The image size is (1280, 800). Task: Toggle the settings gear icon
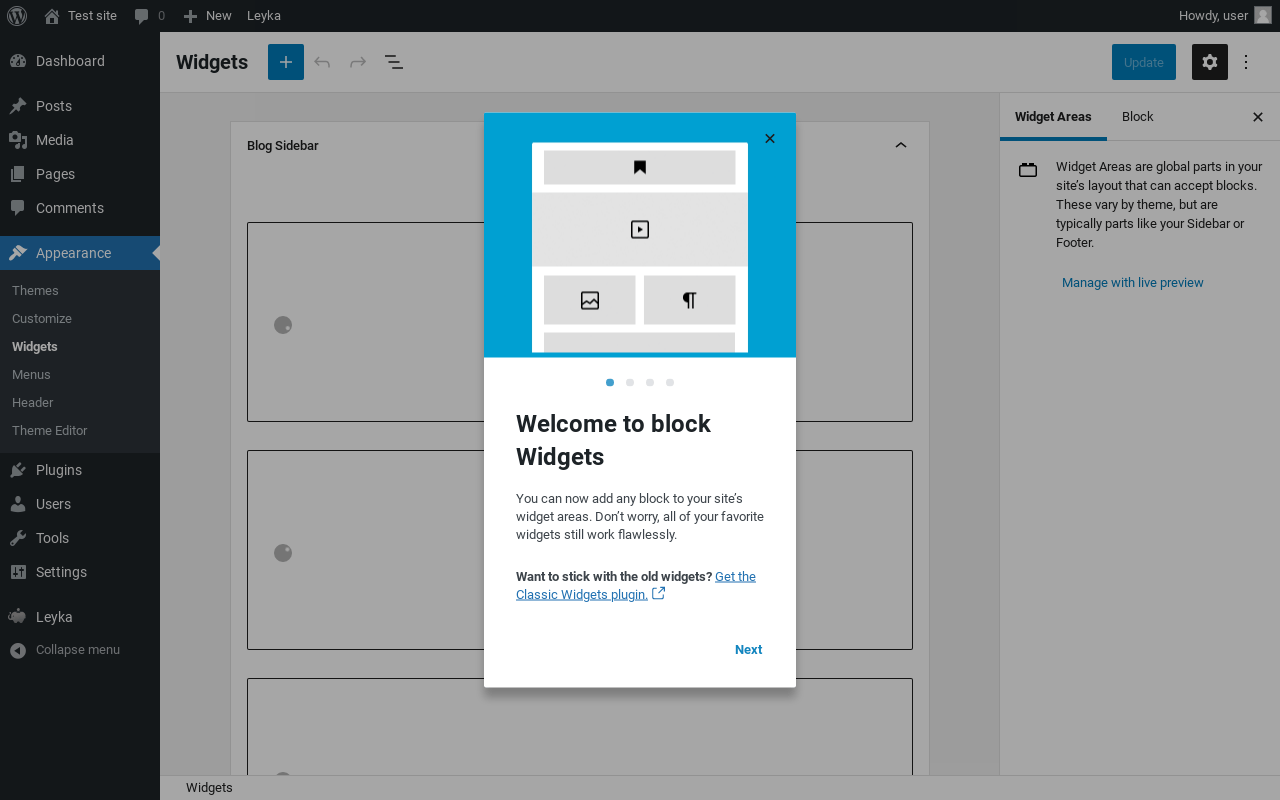1209,62
